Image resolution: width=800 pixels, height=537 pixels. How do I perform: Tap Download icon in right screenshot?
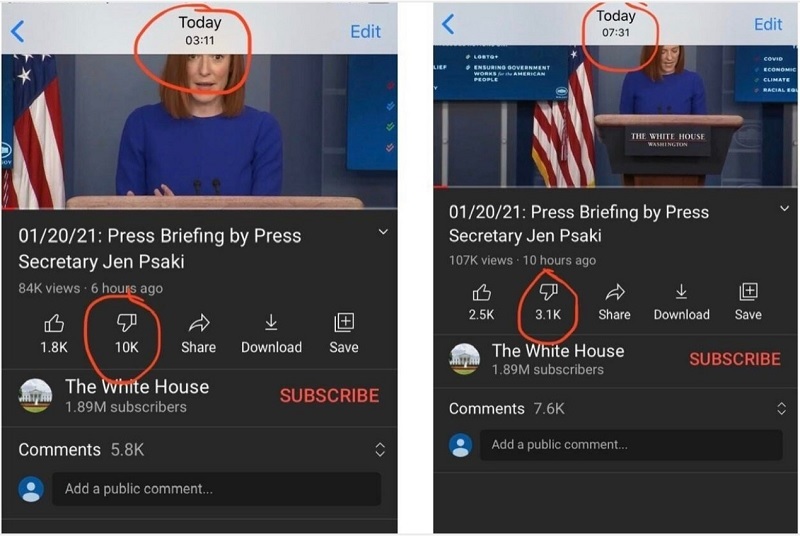click(681, 292)
